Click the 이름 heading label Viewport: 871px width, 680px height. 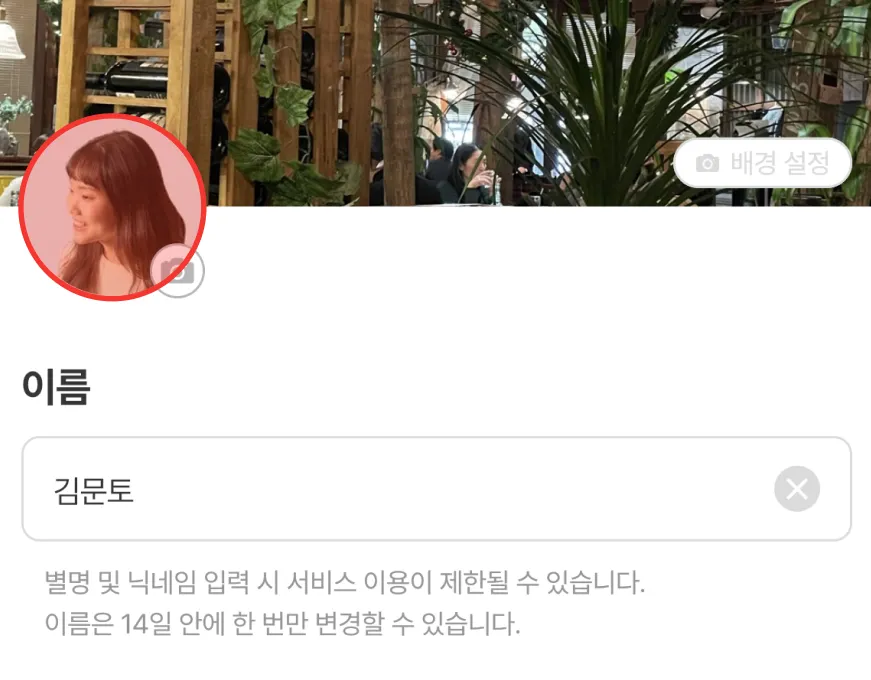(56, 387)
